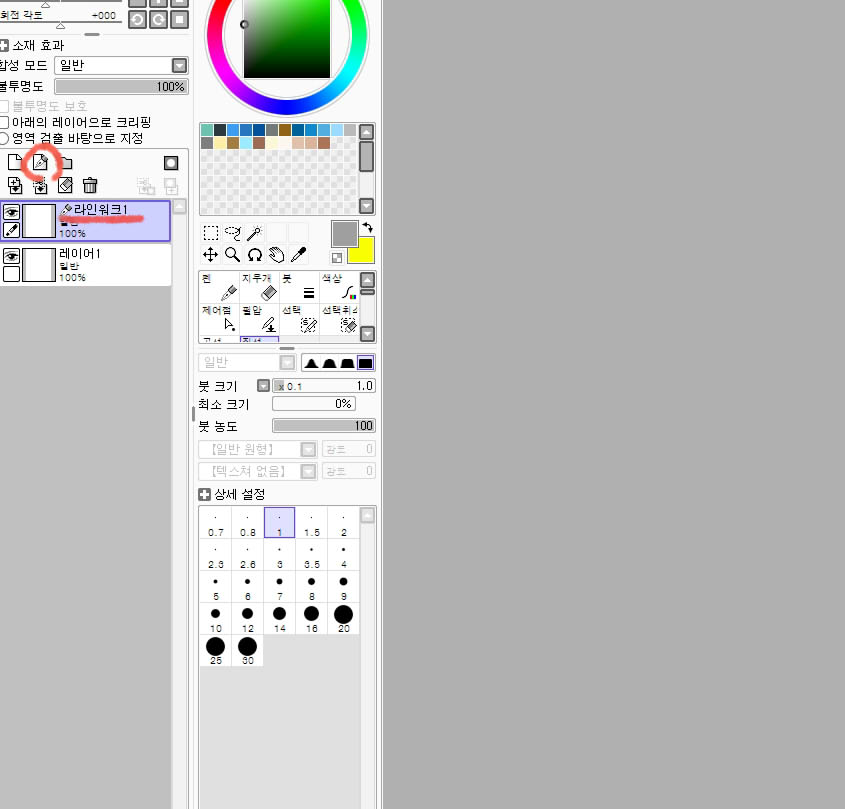Create a new linework layer

click(x=40, y=162)
